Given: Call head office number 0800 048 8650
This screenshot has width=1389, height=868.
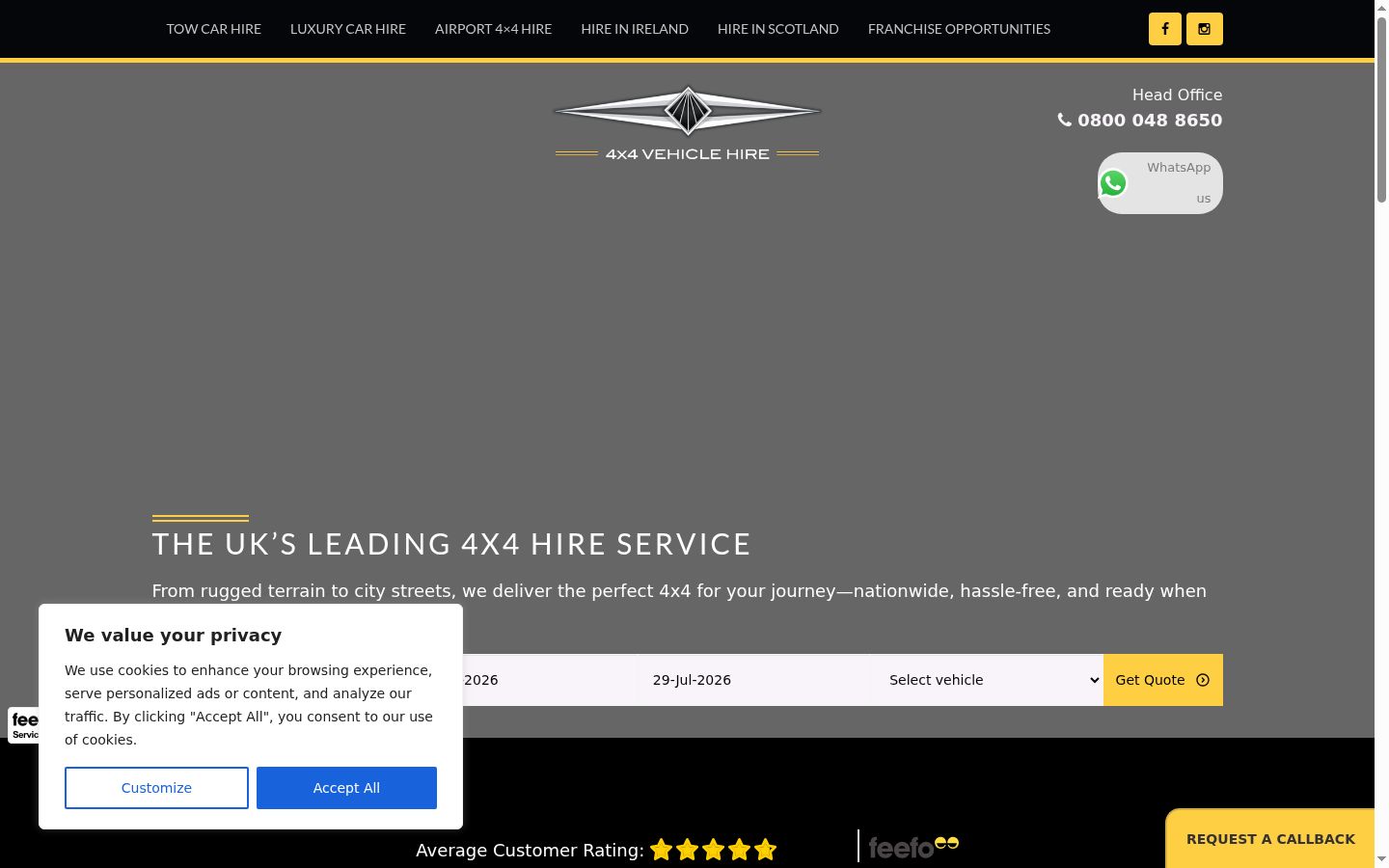Looking at the screenshot, I should (x=1150, y=121).
